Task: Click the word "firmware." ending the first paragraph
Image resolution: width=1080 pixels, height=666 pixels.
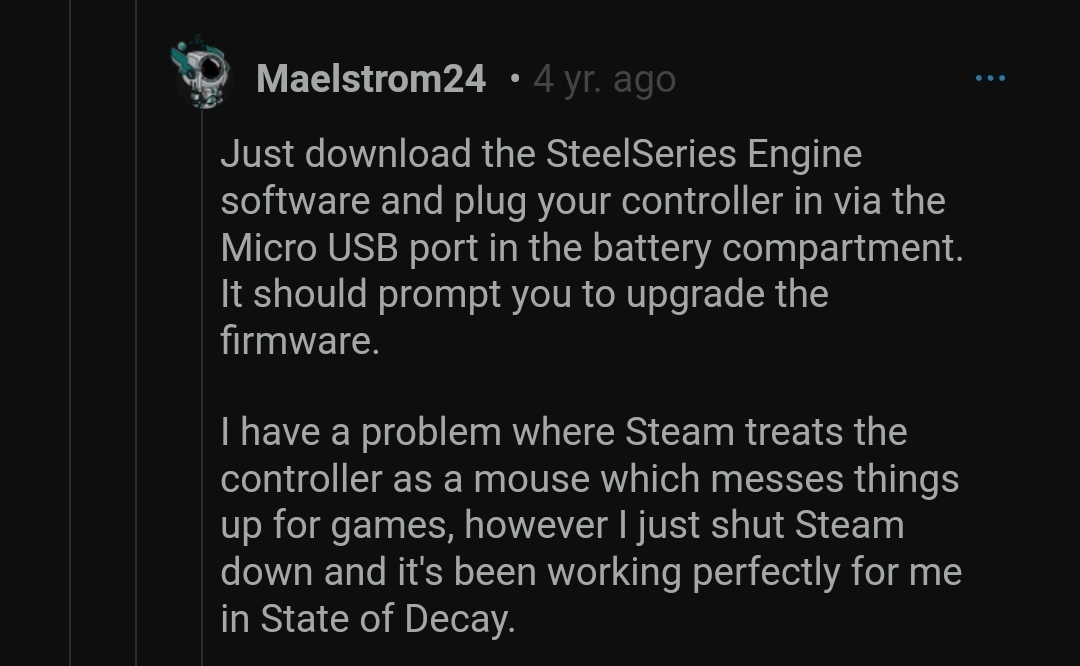Action: 300,341
